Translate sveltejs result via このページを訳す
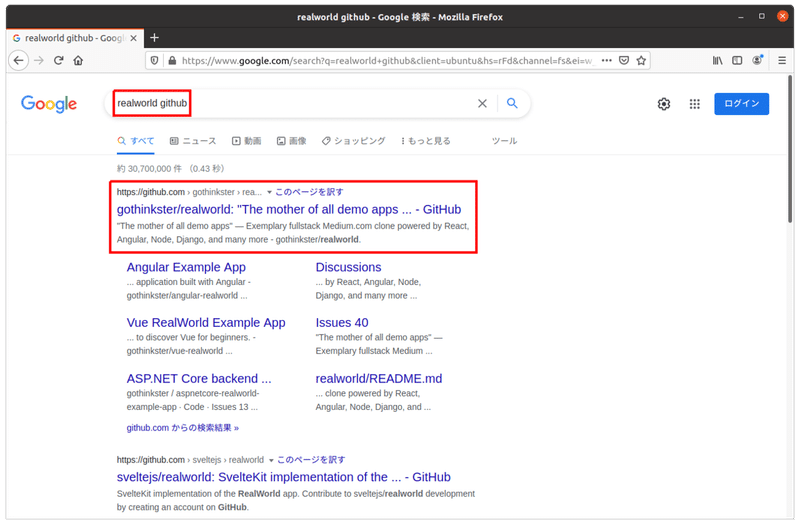 coord(311,460)
